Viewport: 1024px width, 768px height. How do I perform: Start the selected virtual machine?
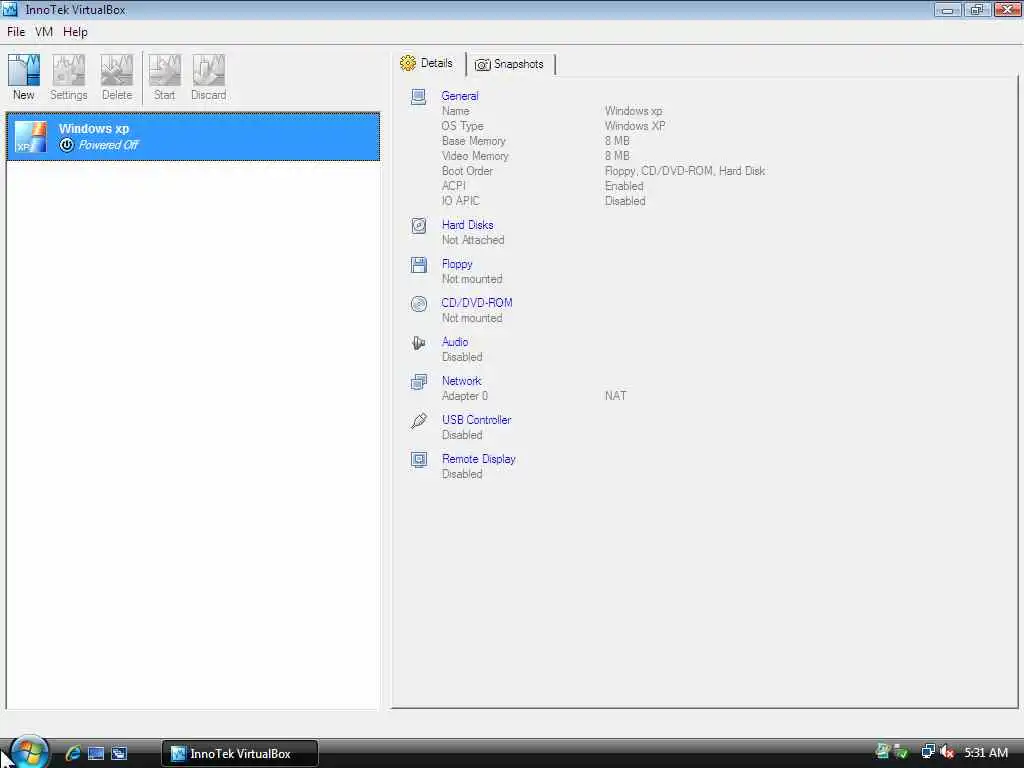coord(165,77)
